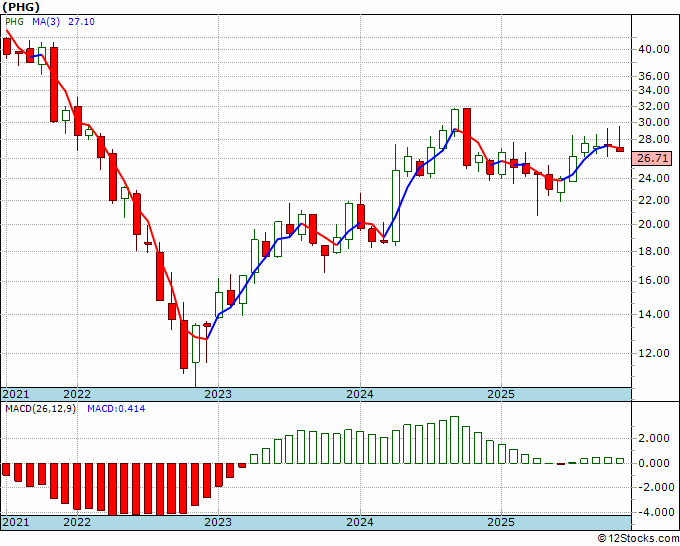Select the highlighted 26.71 current price tag

tap(652, 158)
